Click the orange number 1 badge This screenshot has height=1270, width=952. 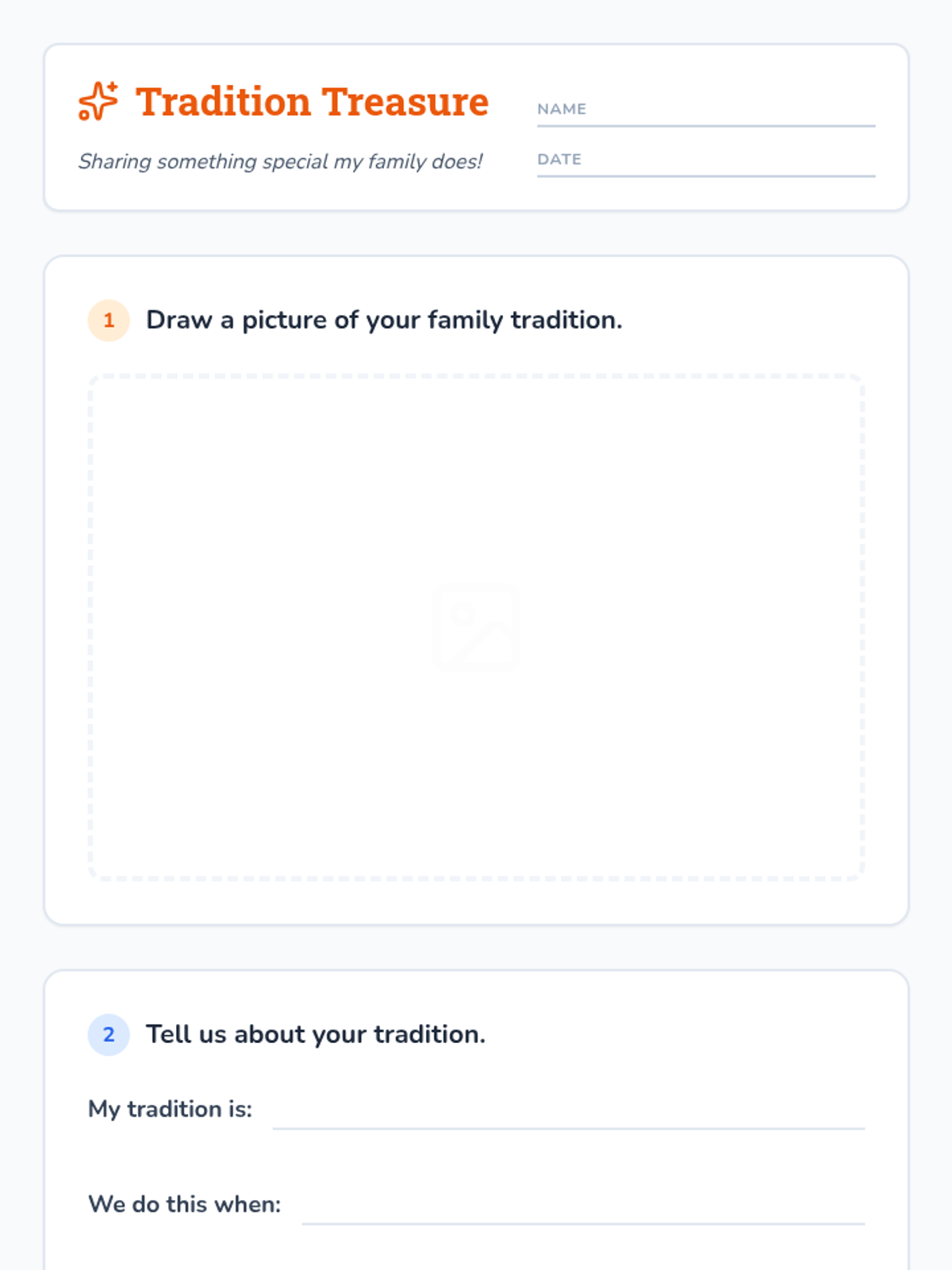(109, 321)
